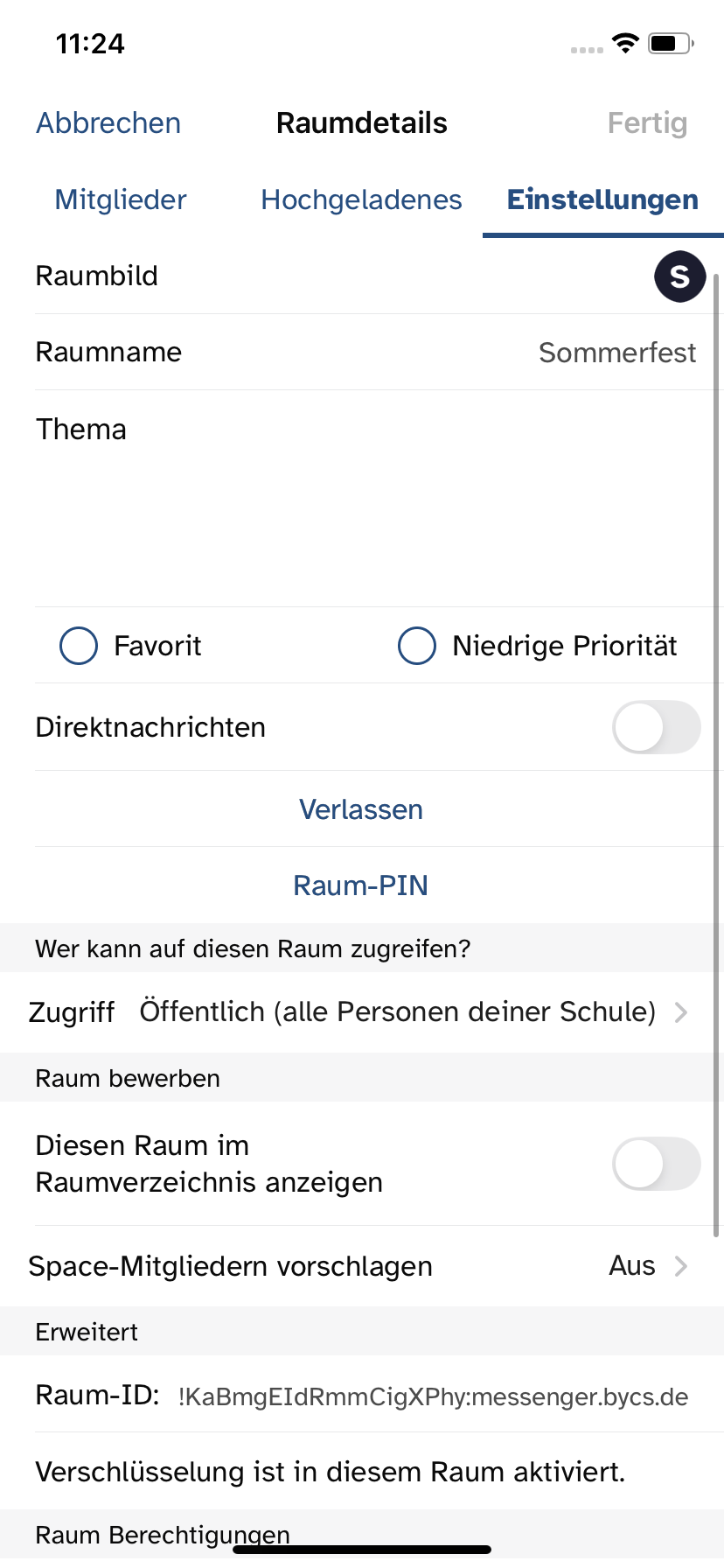The height and width of the screenshot is (1568, 724).
Task: Select the Niedrige Priorität radio button
Action: coord(417,647)
